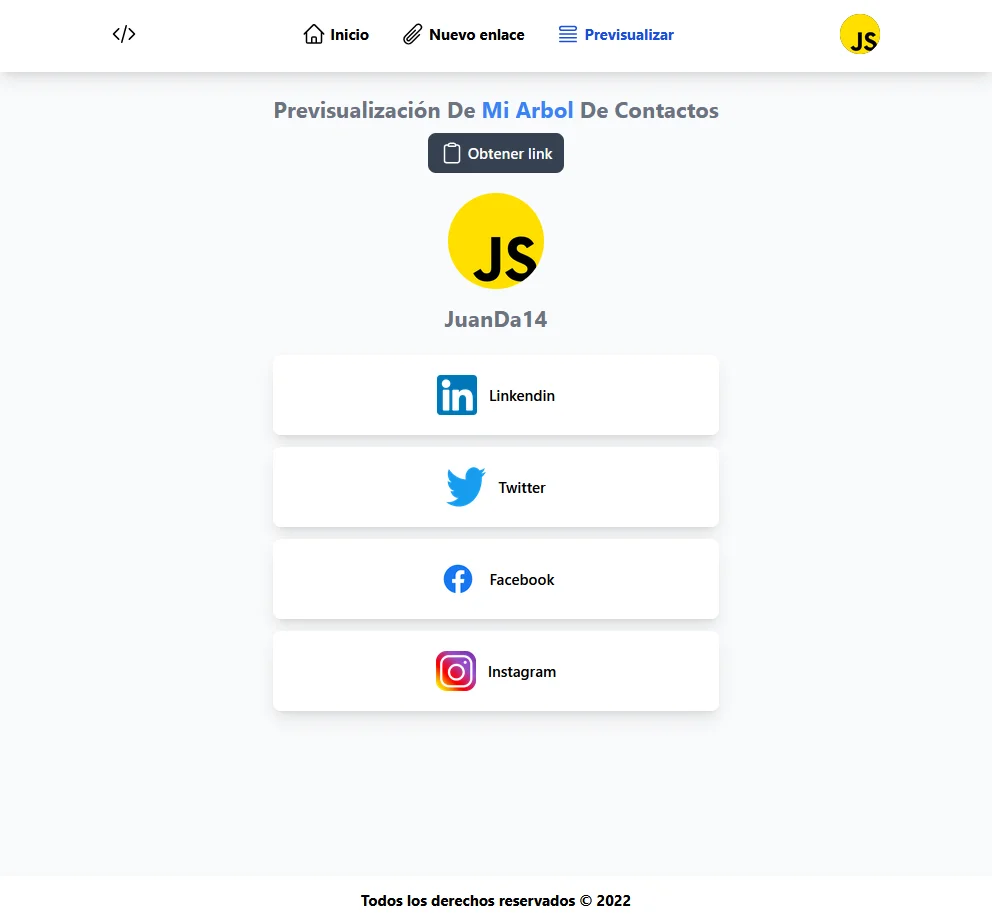992x918 pixels.
Task: Click the house icon beside Inicio
Action: coord(314,34)
